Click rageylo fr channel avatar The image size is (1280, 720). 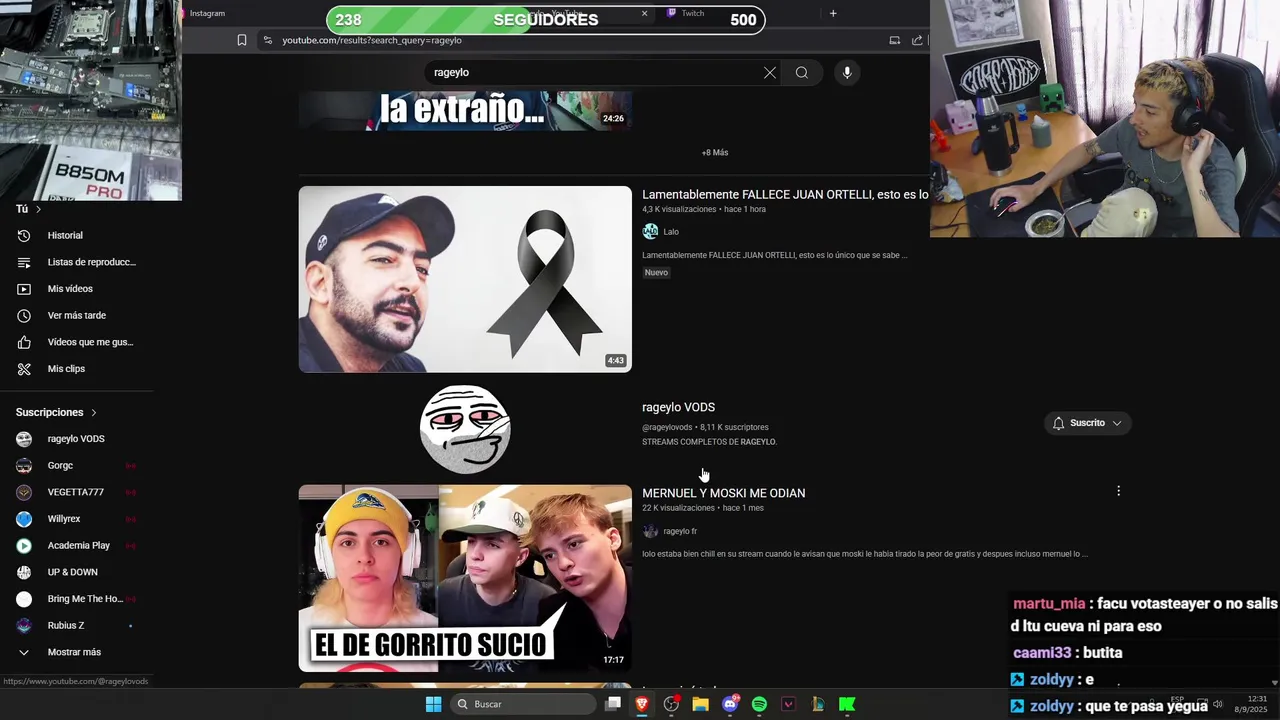point(650,531)
